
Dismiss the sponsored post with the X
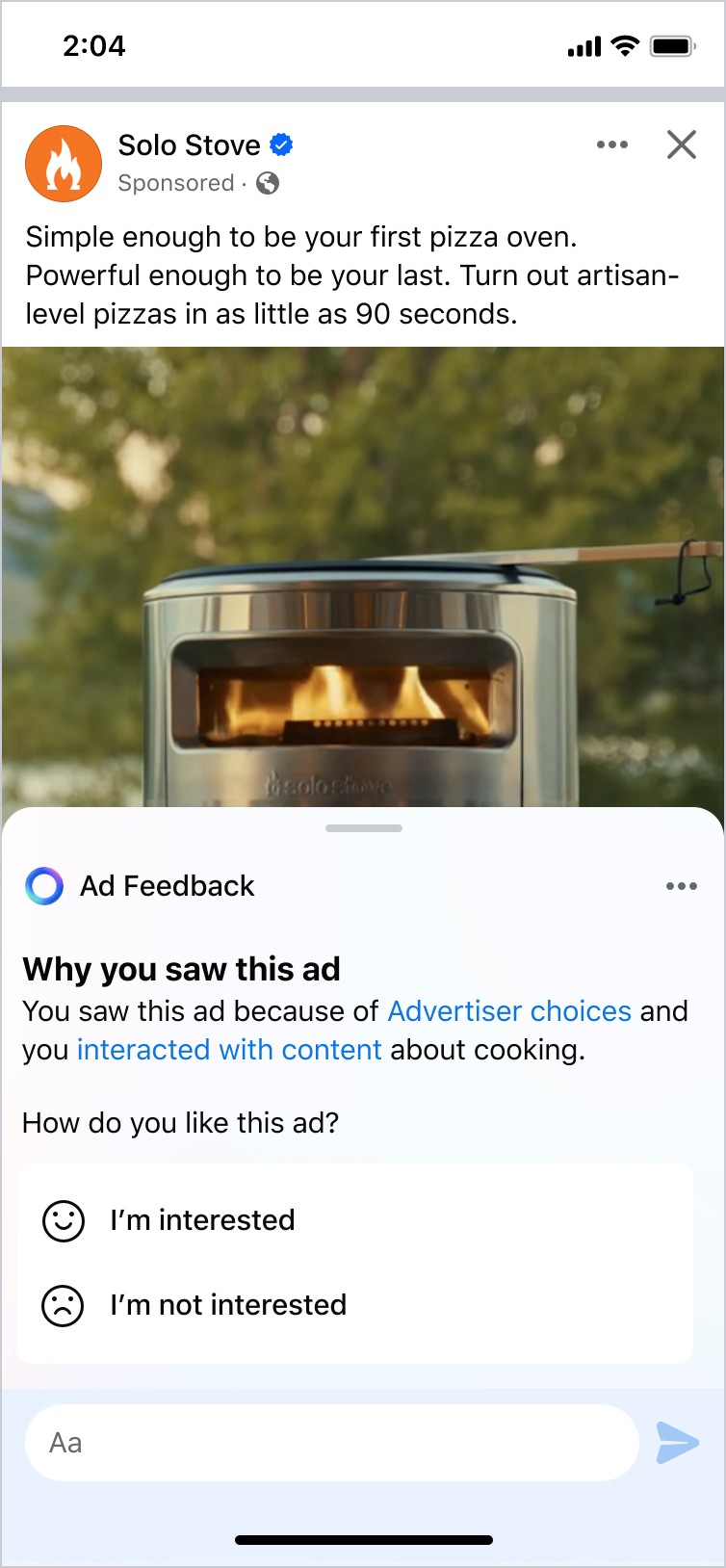point(682,145)
